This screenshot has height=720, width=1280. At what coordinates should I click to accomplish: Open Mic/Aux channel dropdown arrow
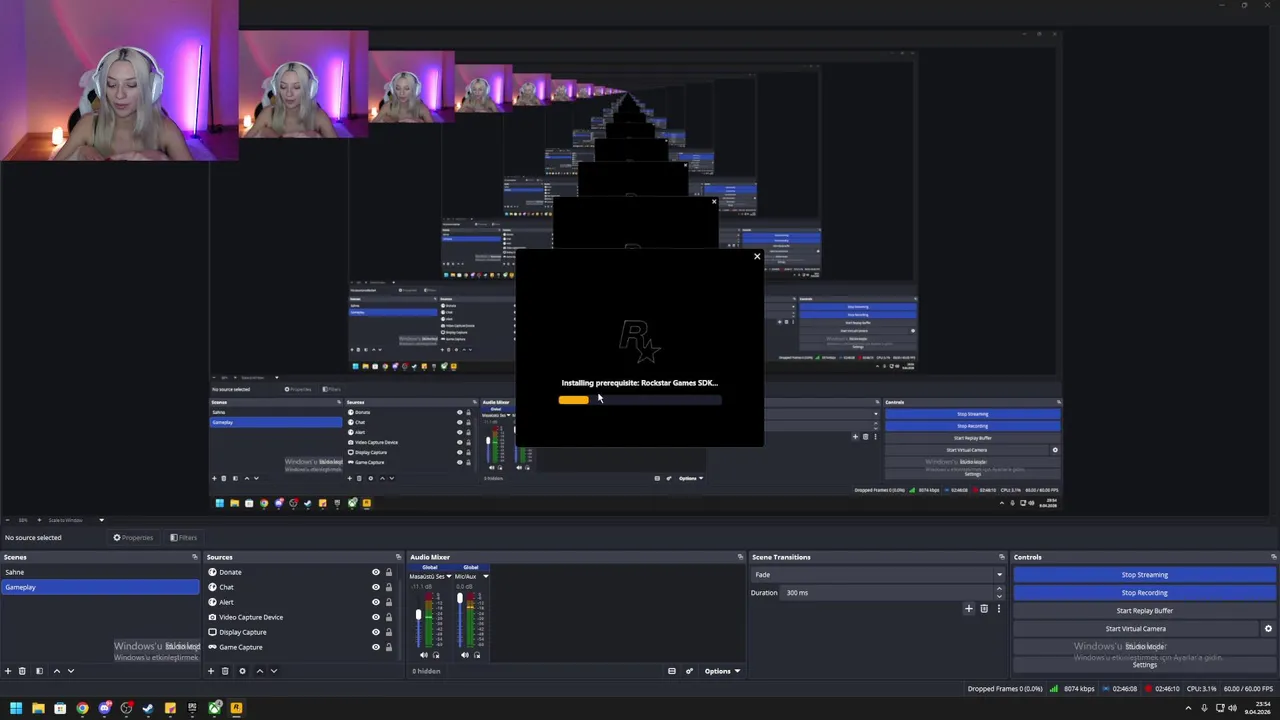tap(486, 576)
